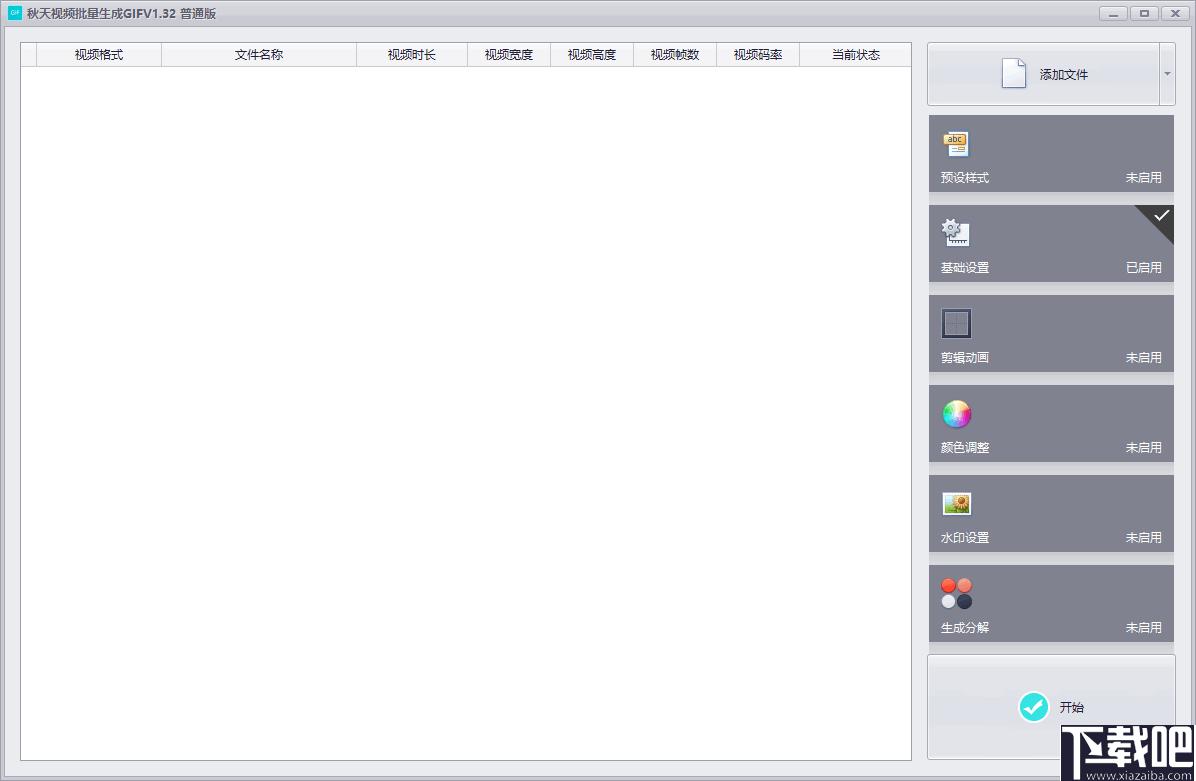
Task: Click the 视频格式 column header
Action: [x=99, y=55]
